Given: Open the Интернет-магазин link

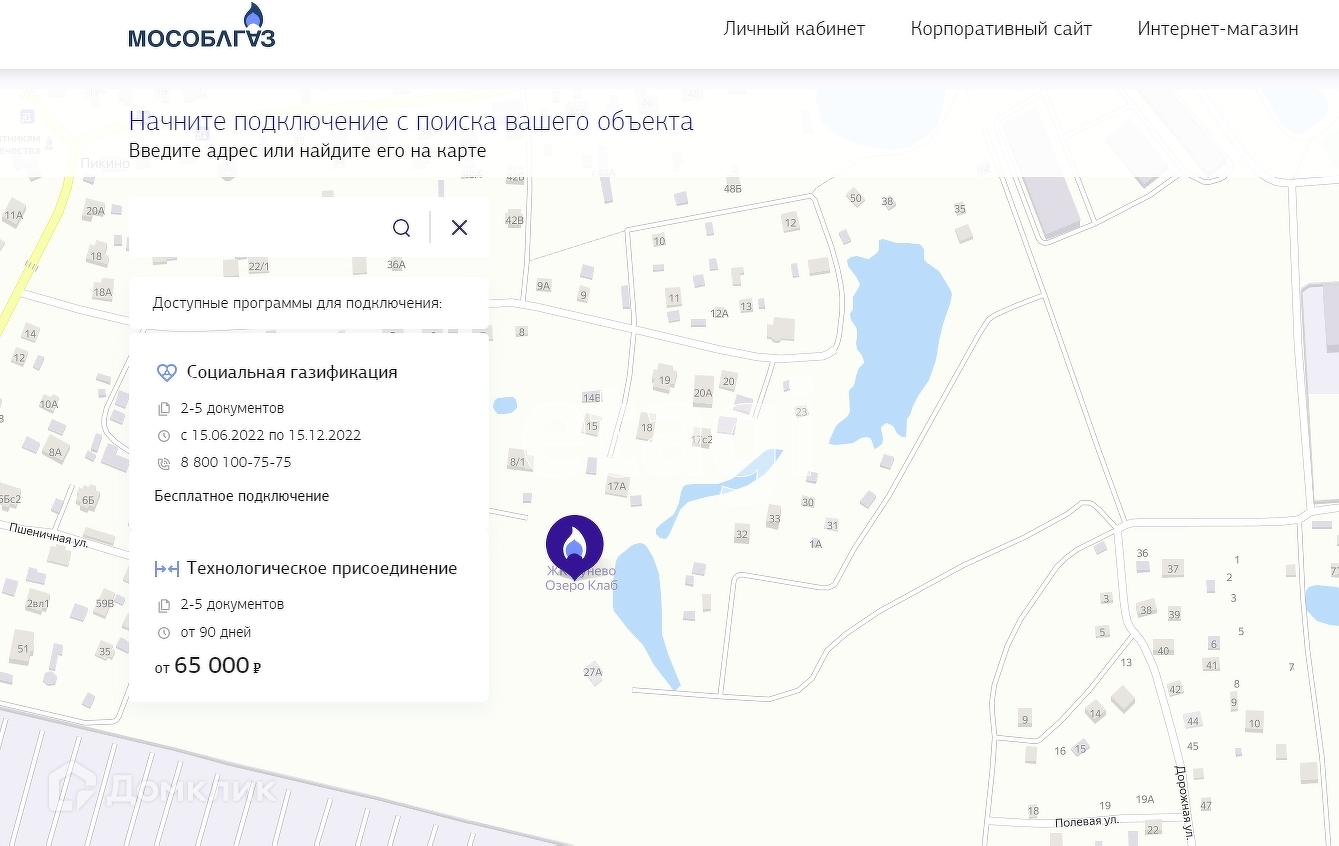Looking at the screenshot, I should click(x=1217, y=29).
